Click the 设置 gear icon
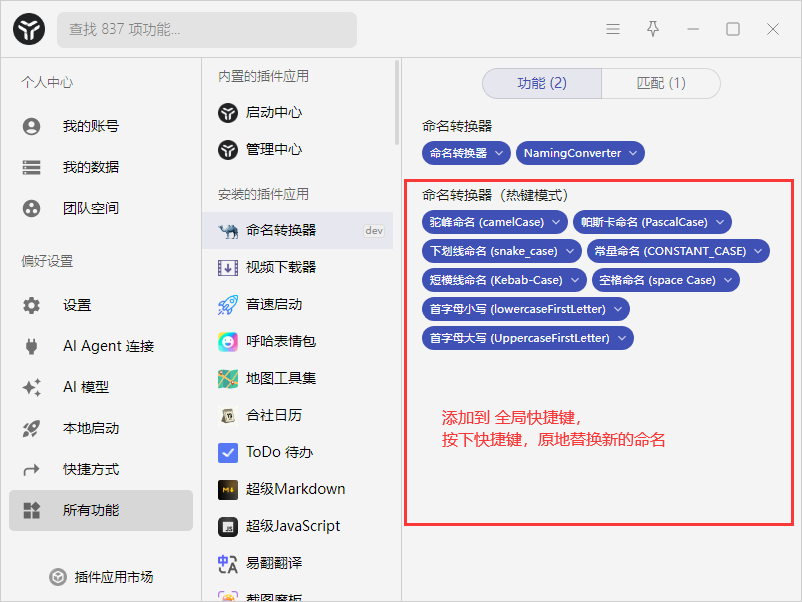 point(31,305)
